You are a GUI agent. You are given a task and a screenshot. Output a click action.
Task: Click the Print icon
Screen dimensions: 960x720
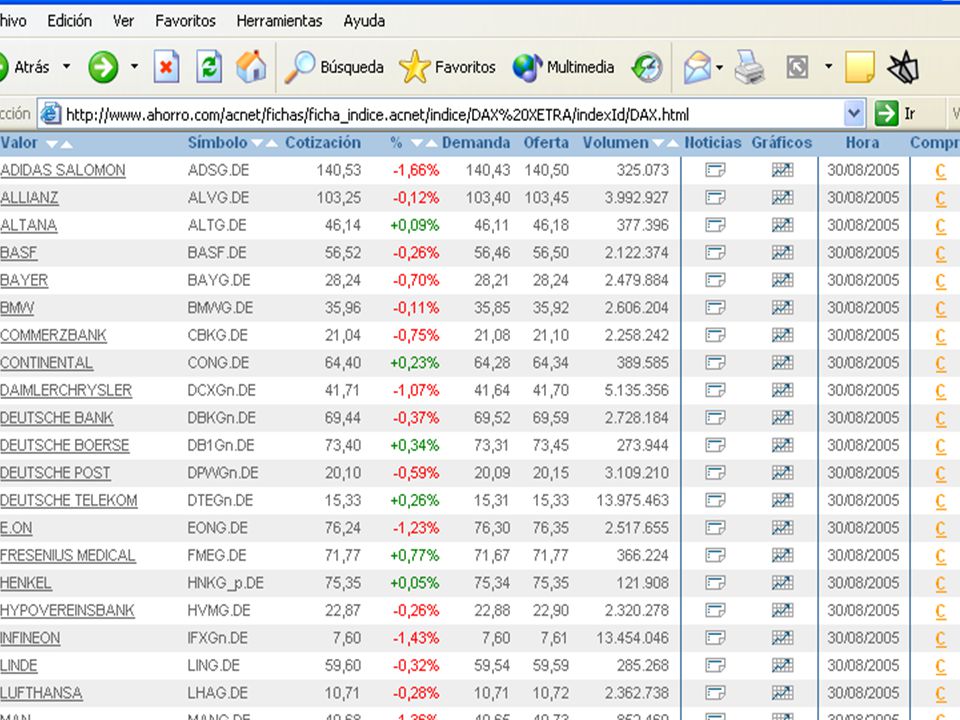click(x=749, y=67)
